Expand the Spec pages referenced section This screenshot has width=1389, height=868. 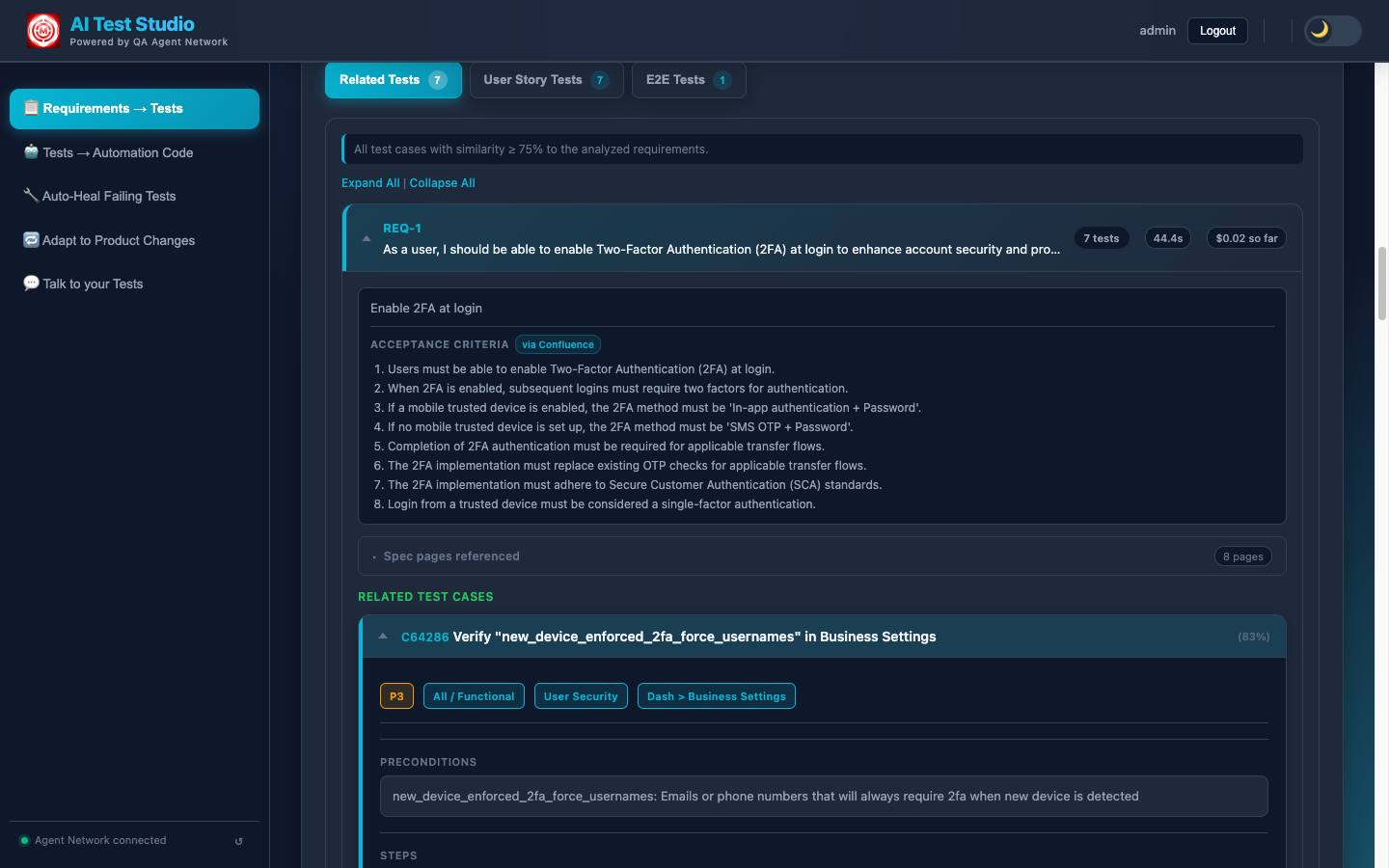[822, 556]
